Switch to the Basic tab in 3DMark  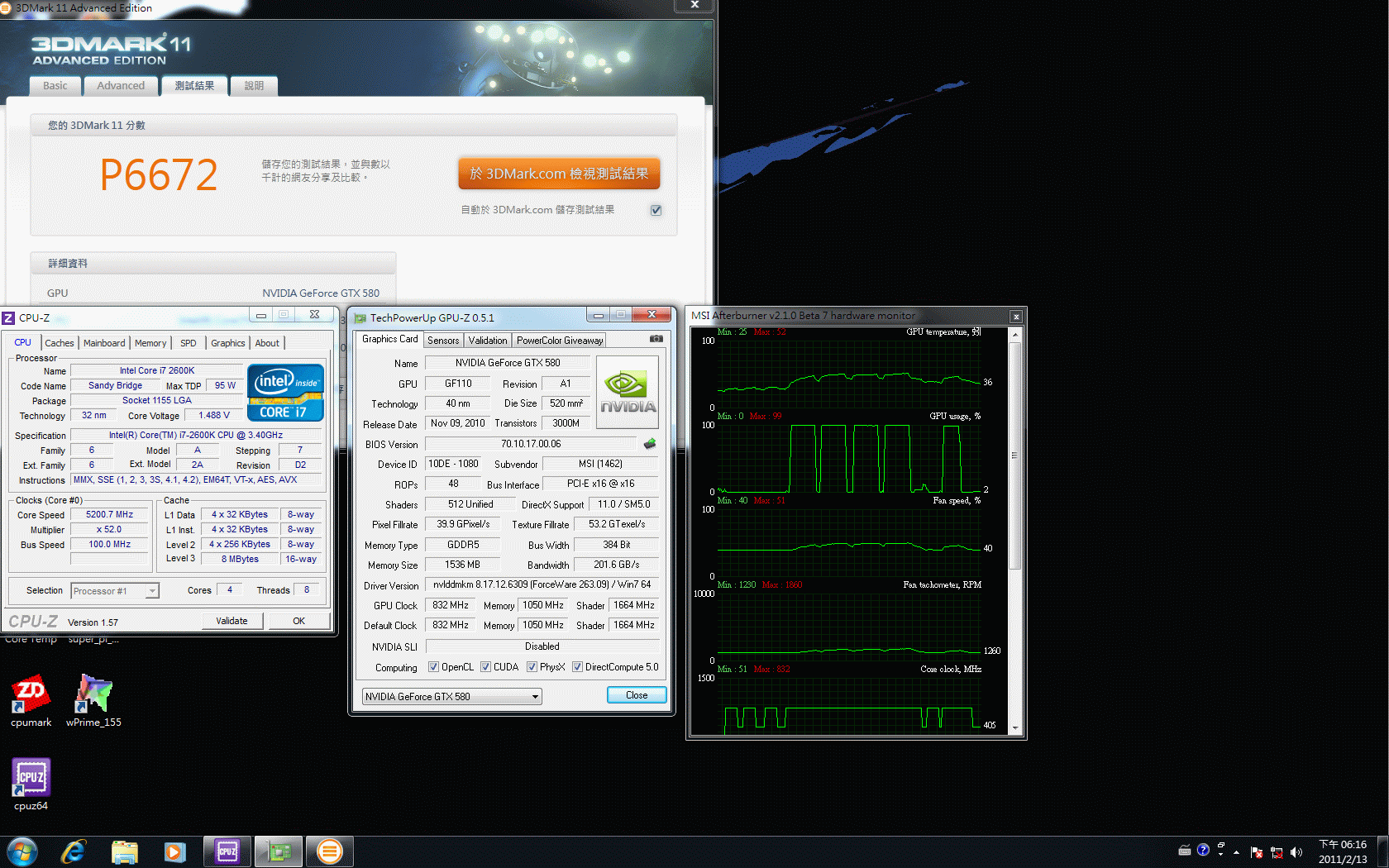coord(55,85)
